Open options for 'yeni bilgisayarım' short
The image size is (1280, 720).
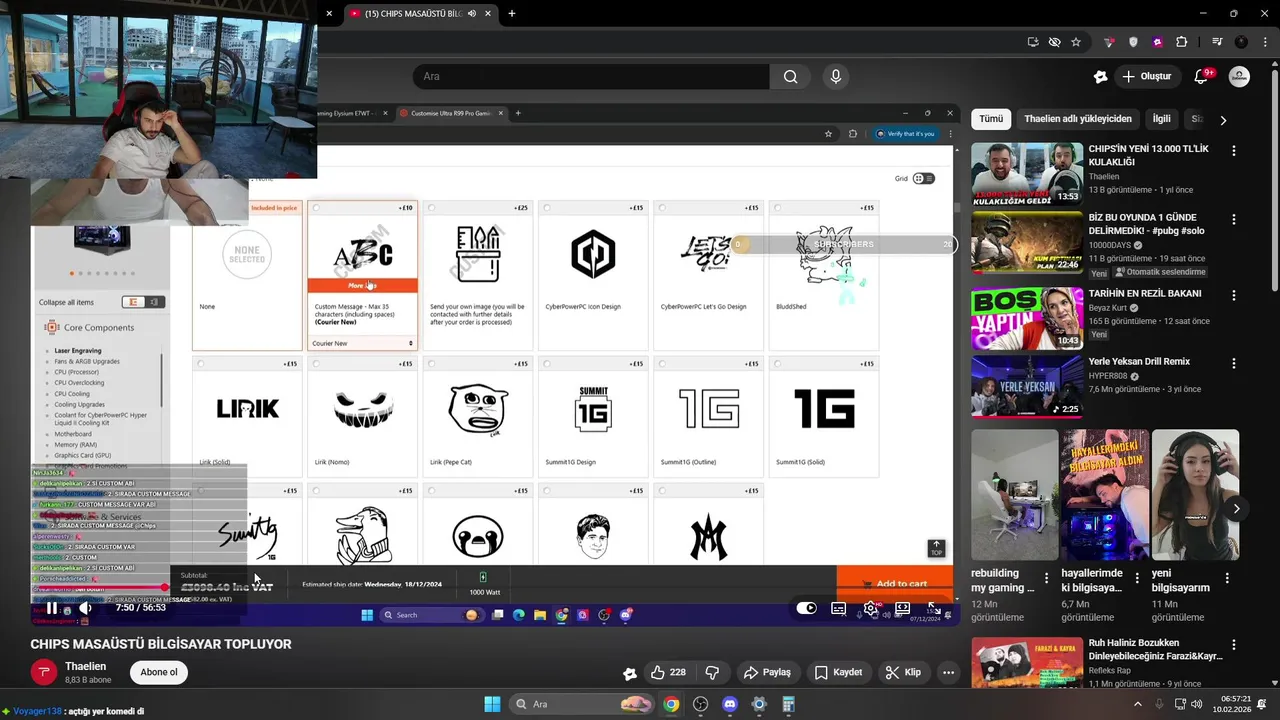[x=1227, y=578]
